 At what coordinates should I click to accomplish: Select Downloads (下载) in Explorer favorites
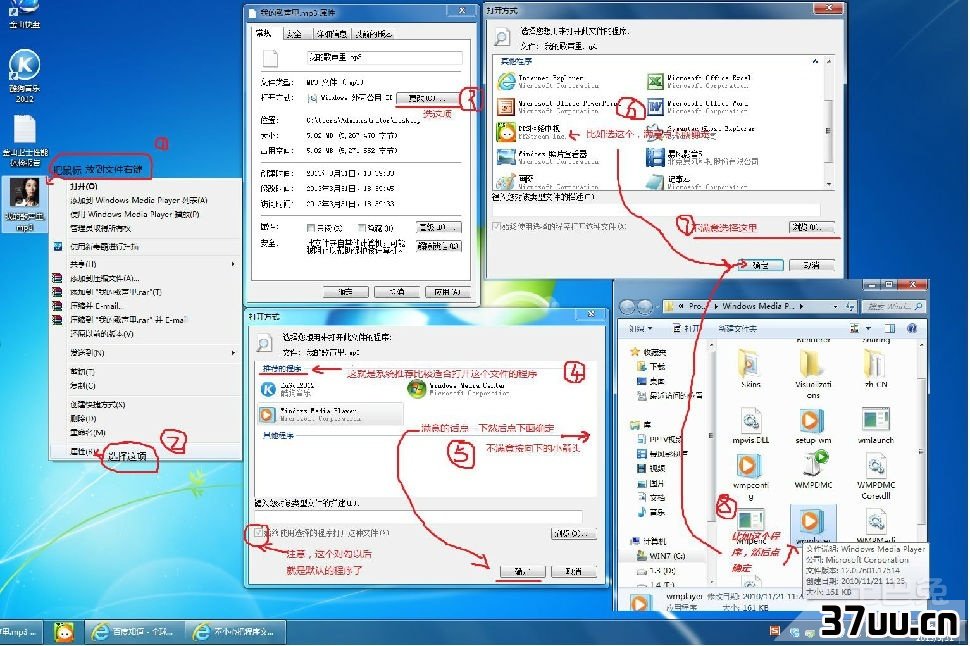pos(651,366)
